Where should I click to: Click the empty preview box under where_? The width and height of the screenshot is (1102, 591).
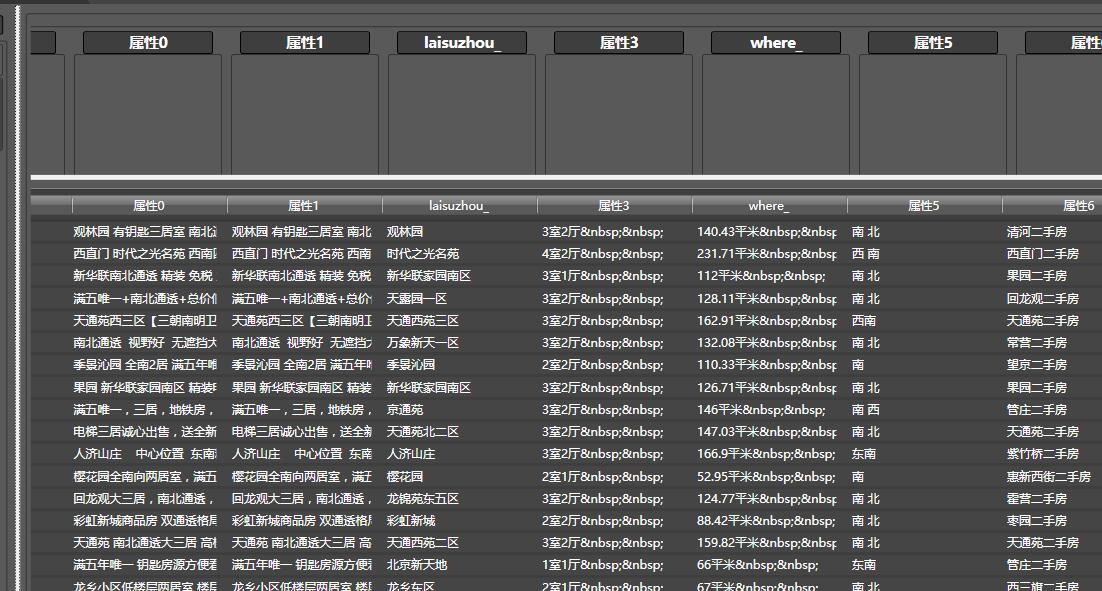pos(775,112)
